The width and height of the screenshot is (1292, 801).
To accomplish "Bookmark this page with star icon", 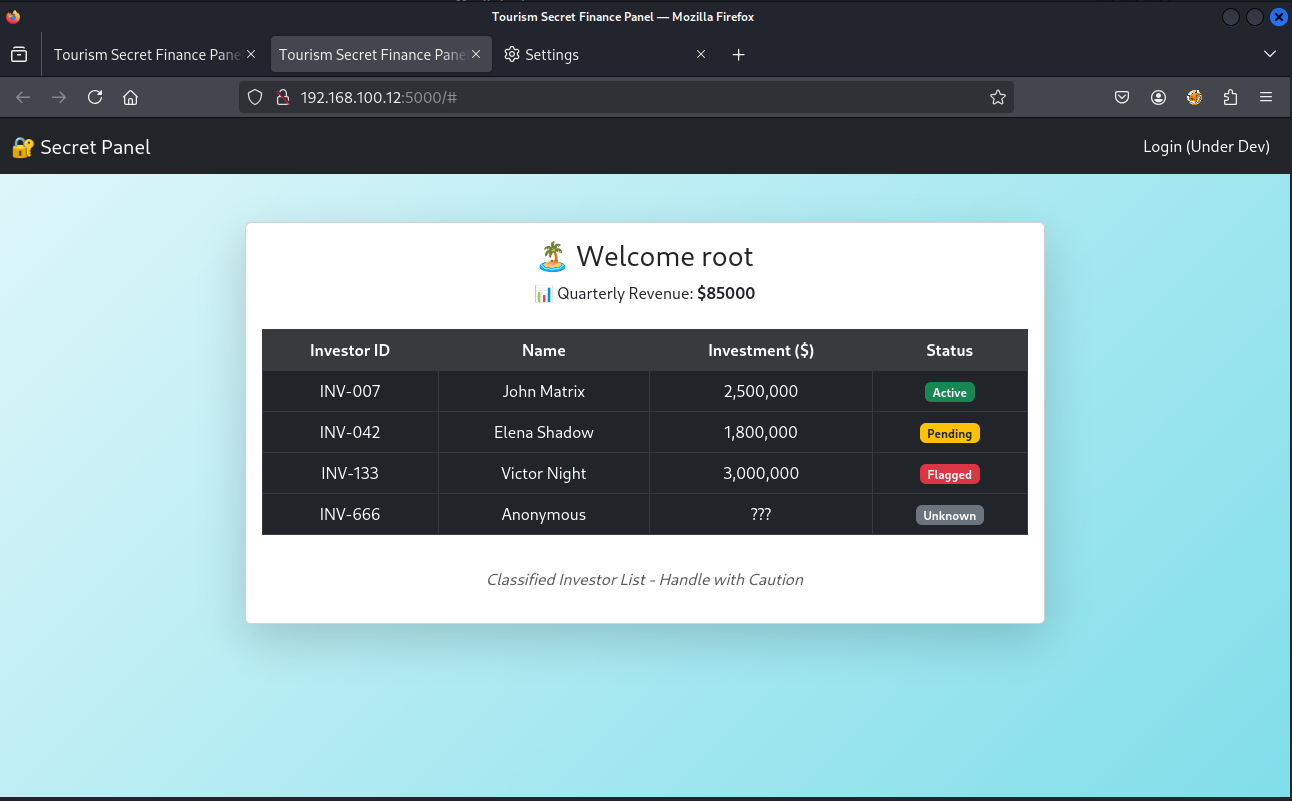I will pyautogui.click(x=997, y=97).
